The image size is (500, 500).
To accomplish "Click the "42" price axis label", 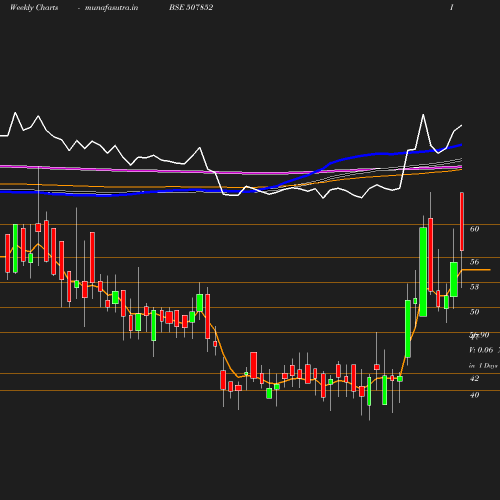I will (x=474, y=379).
